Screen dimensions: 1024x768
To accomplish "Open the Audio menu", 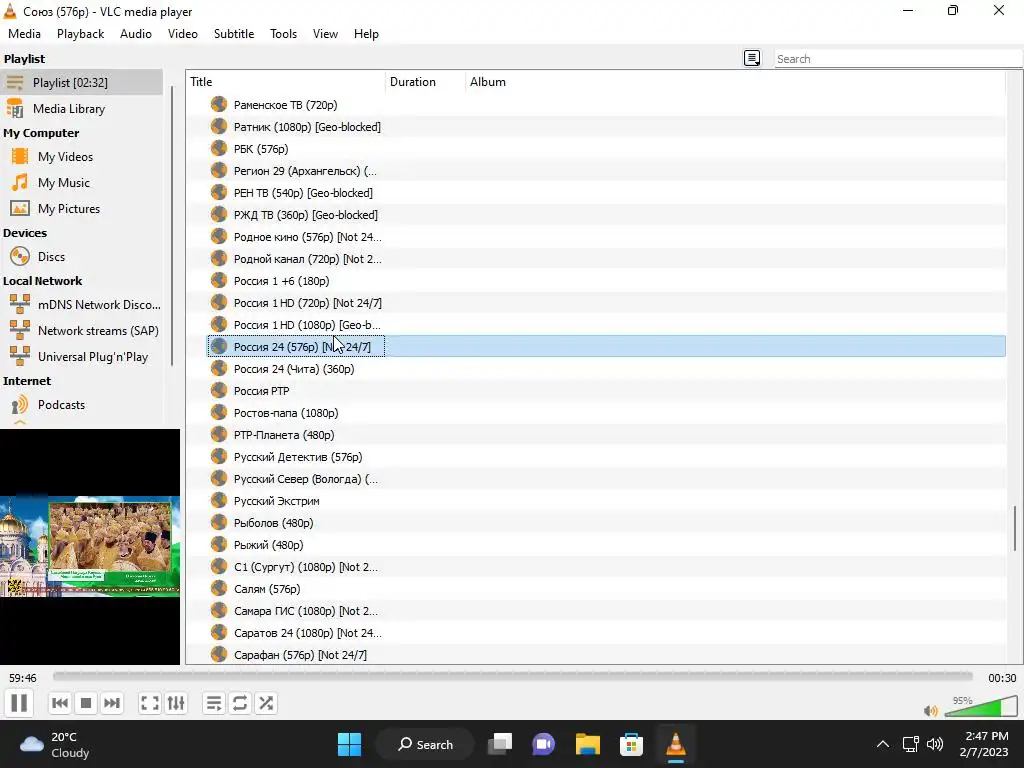I will pyautogui.click(x=136, y=34).
